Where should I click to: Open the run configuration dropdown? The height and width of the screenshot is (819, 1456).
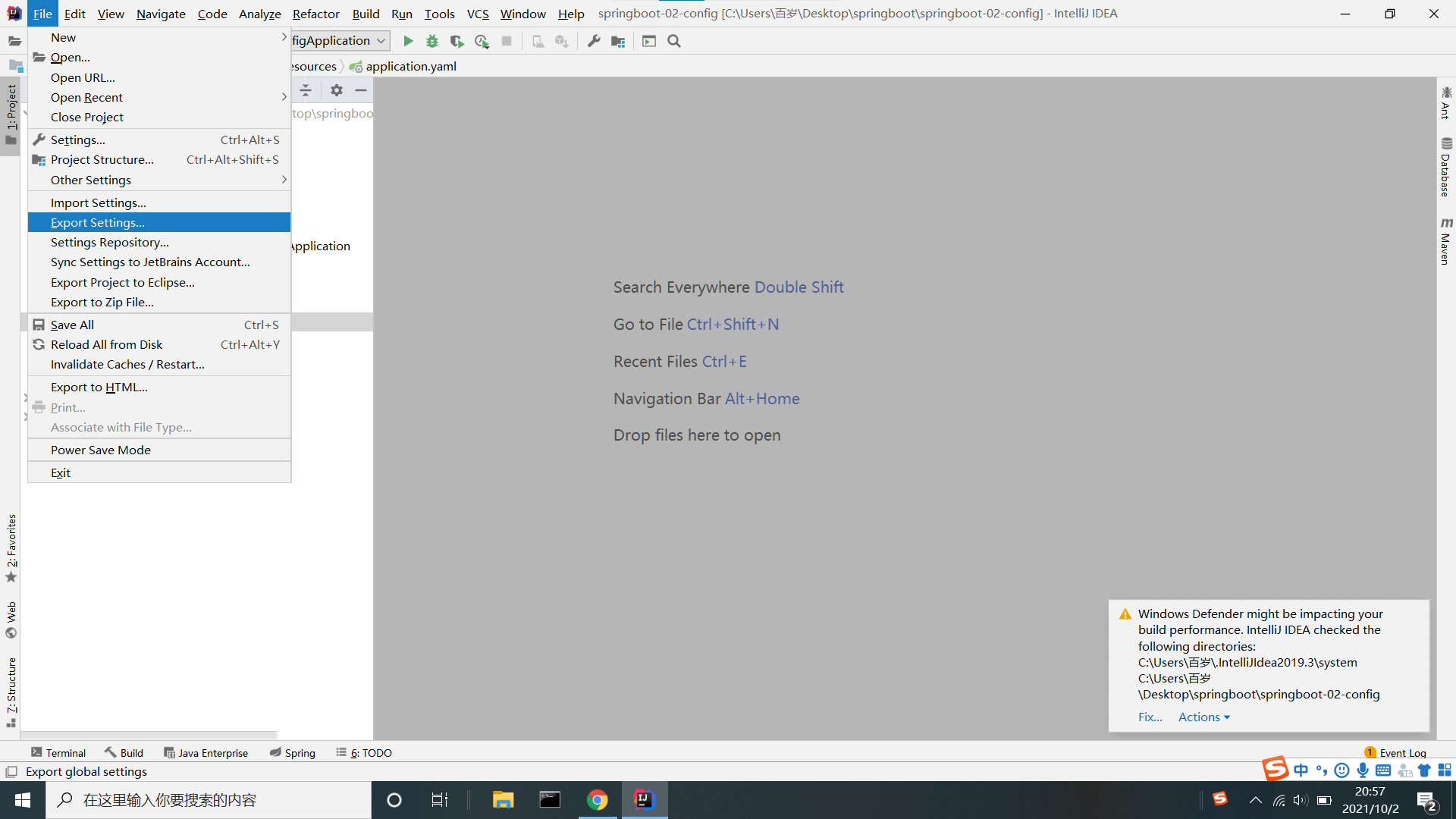340,41
